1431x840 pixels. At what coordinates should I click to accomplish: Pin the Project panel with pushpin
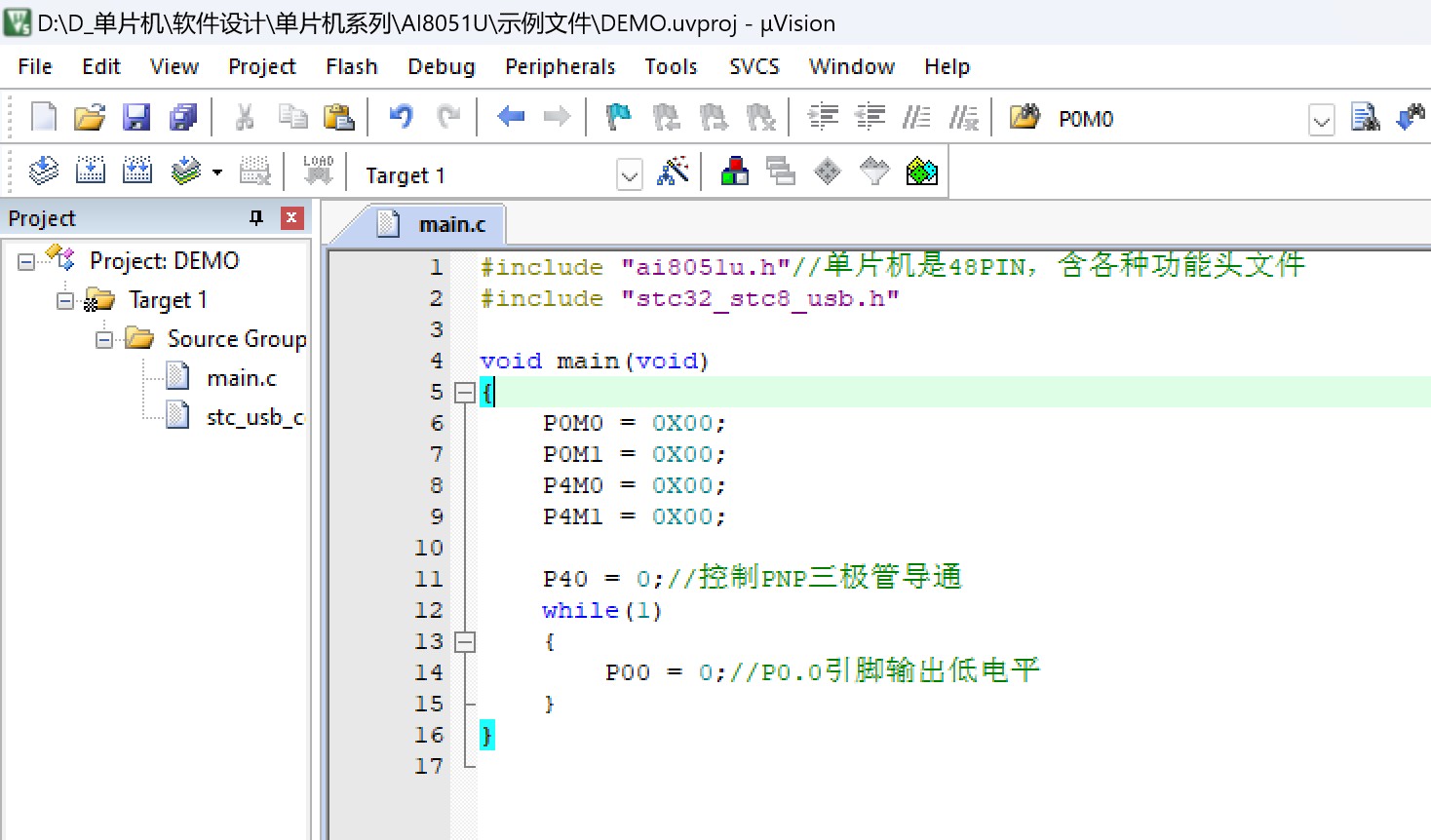pyautogui.click(x=256, y=217)
